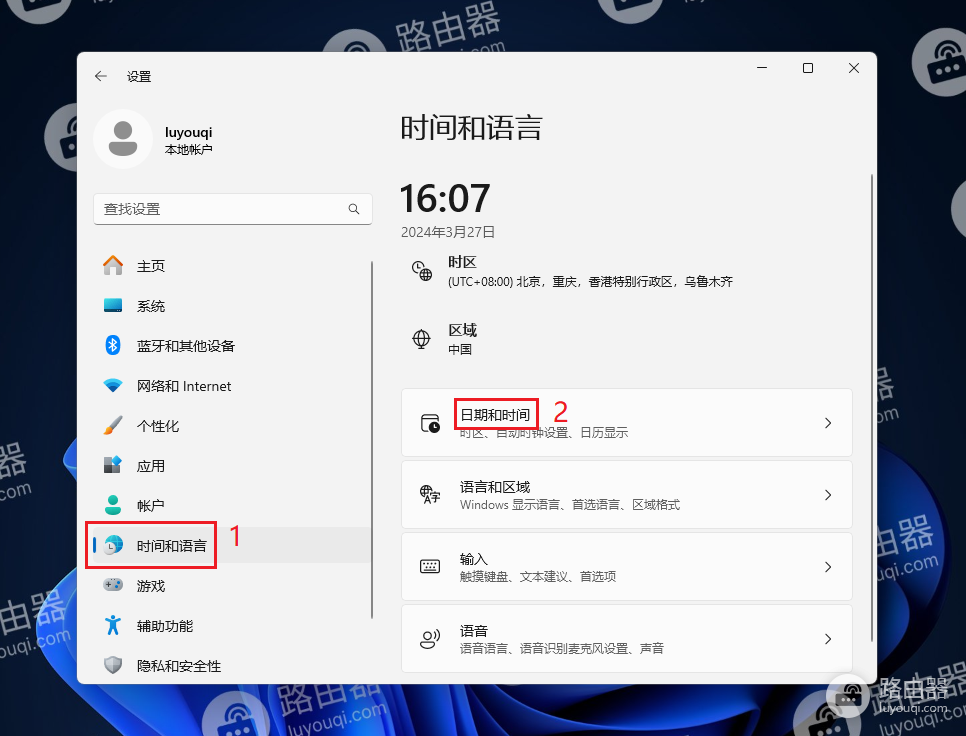Click the 时区 clock-globe icon

point(421,271)
